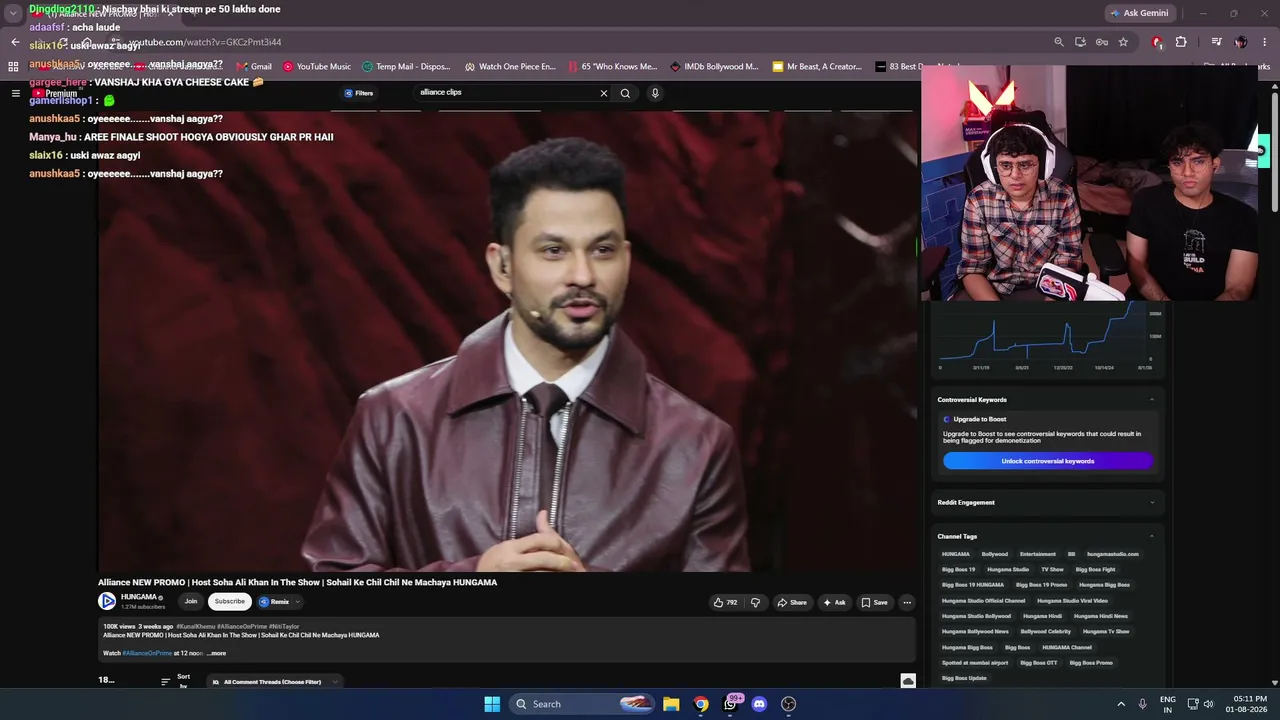Start voice search with microphone icon

pos(655,93)
